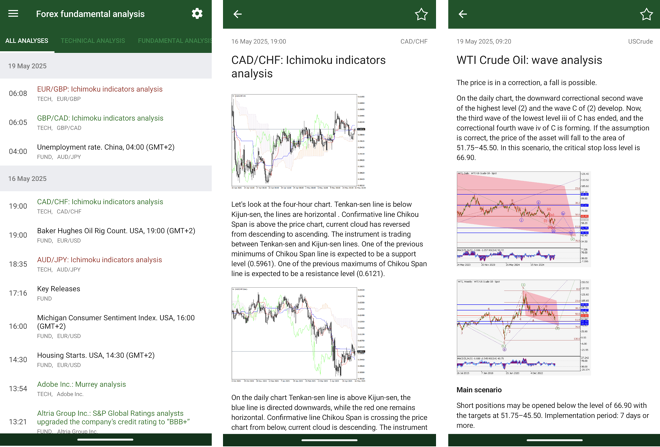Screen dimensions: 660x447
Task: Open Unemployment rate. China entry
Action: pyautogui.click(x=106, y=151)
